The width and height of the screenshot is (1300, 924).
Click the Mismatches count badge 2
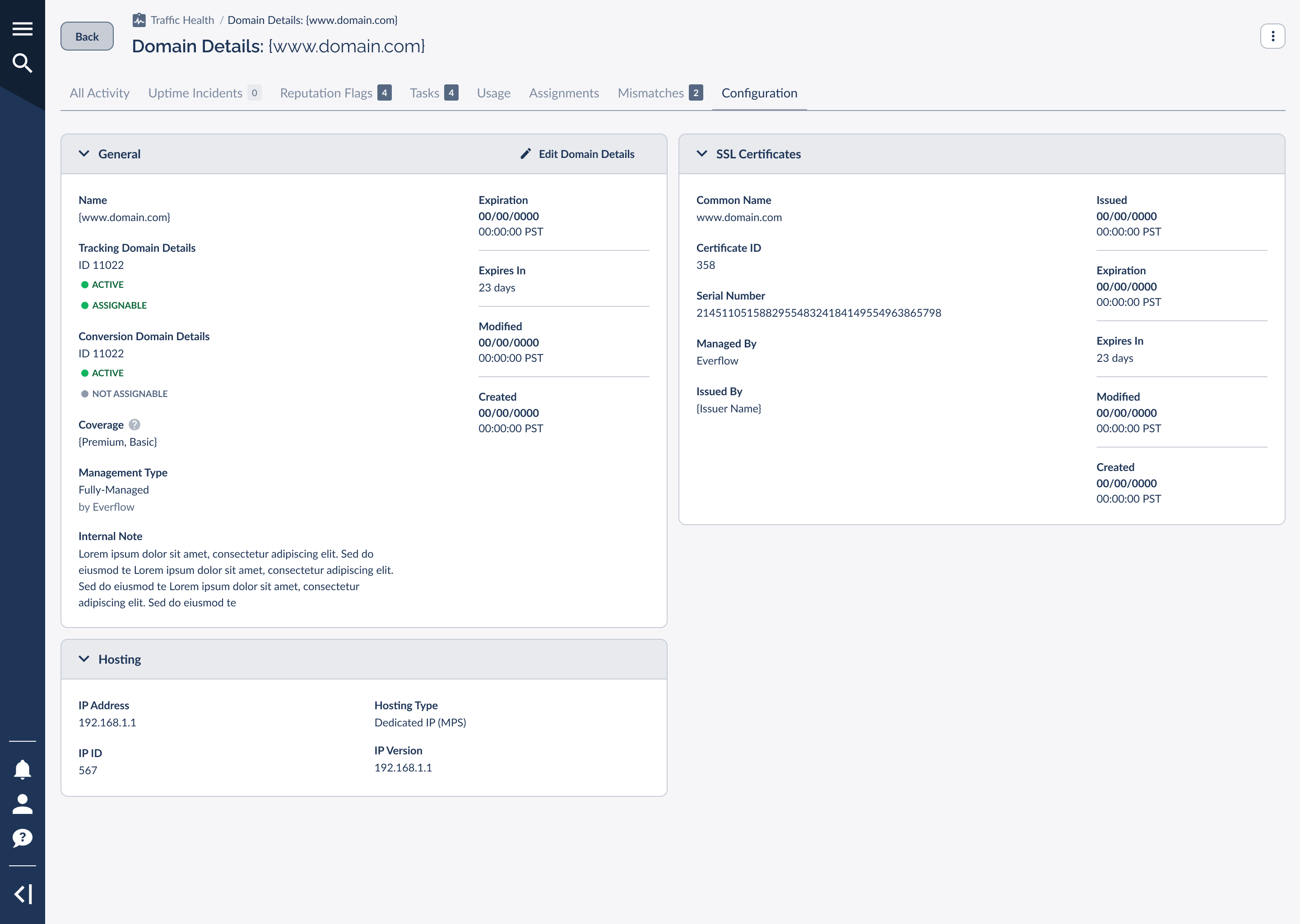point(696,93)
